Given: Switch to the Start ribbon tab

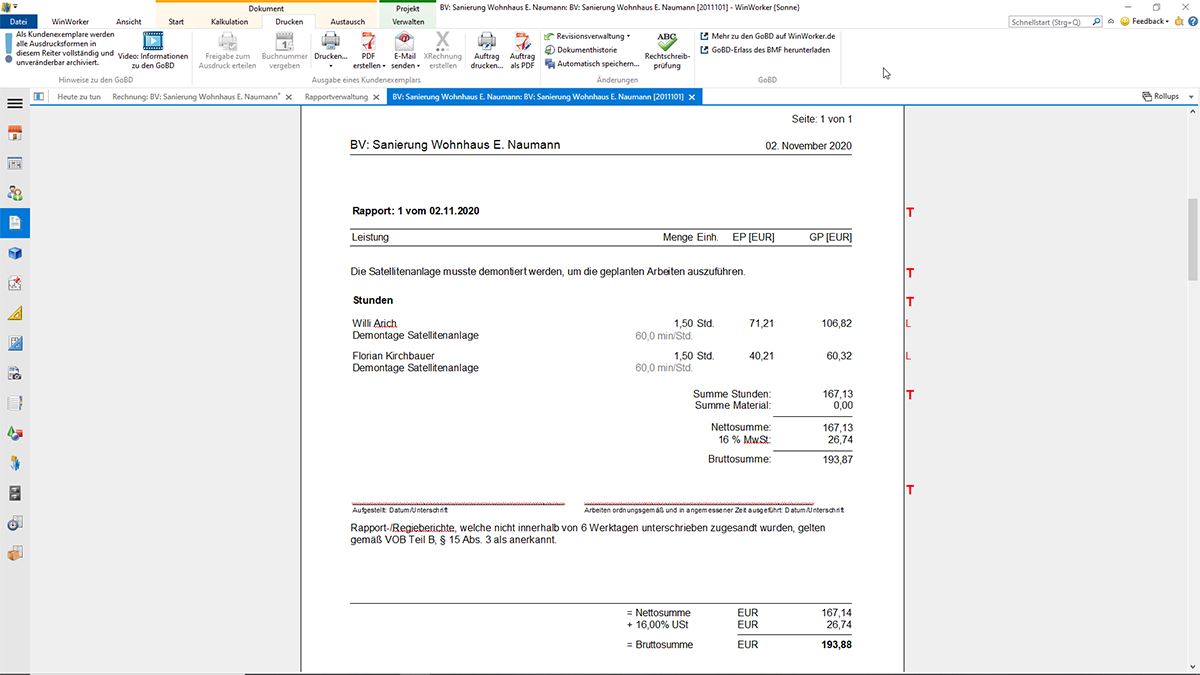Looking at the screenshot, I should 176,21.
